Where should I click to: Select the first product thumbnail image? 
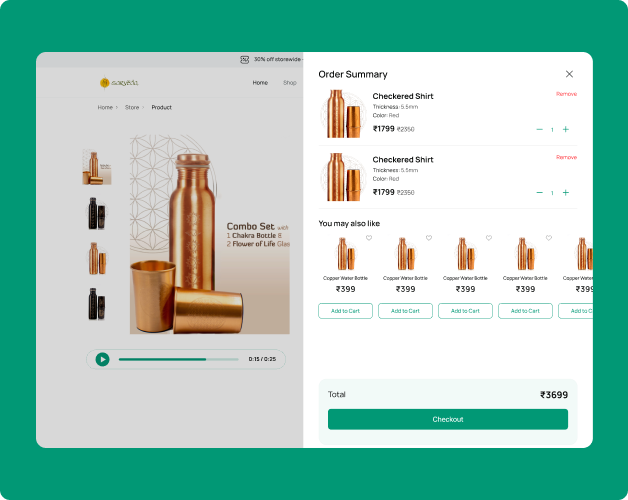(96, 167)
